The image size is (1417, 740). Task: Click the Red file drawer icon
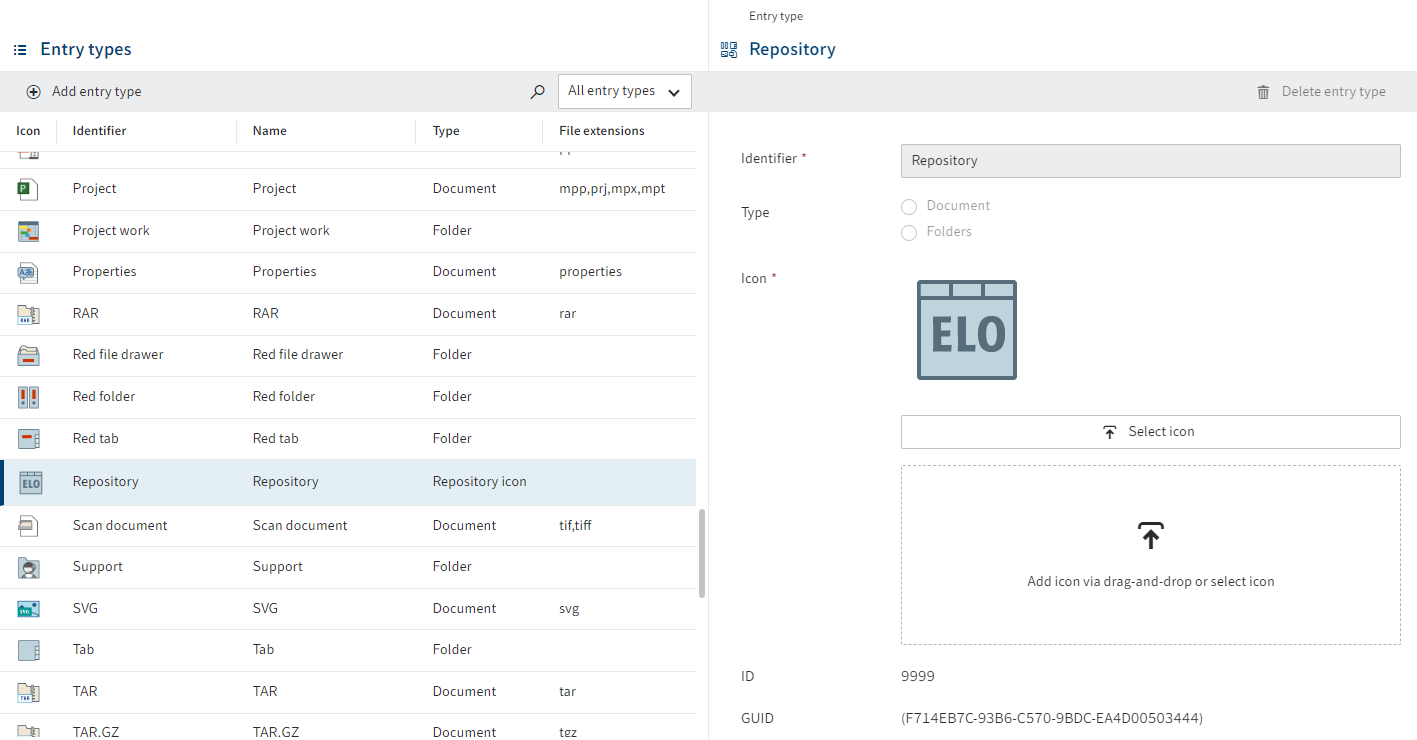[28, 355]
